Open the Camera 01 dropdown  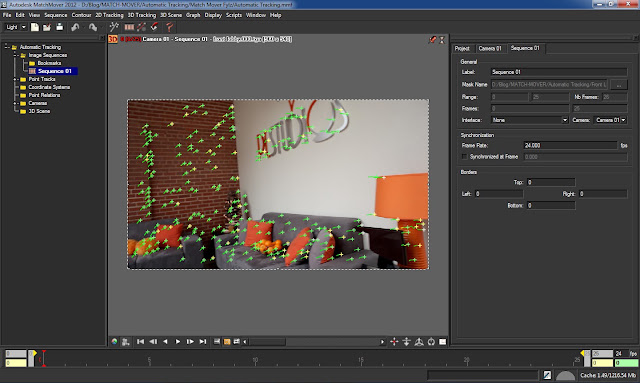(x=610, y=120)
